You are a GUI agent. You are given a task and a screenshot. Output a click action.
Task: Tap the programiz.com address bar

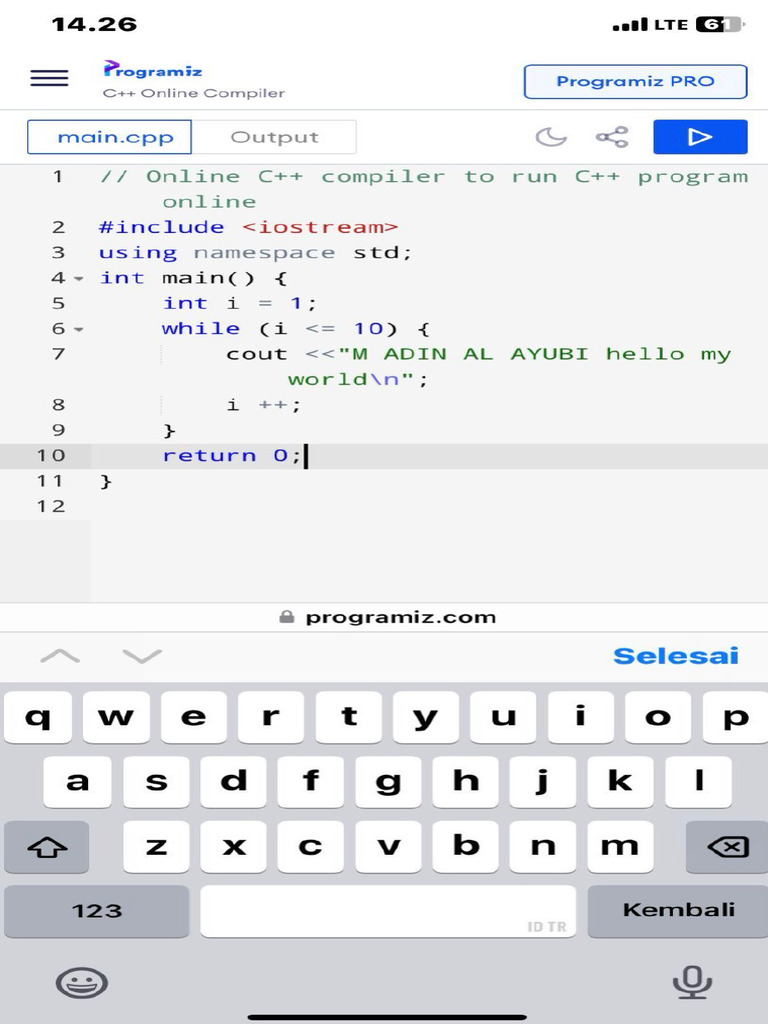pyautogui.click(x=387, y=617)
